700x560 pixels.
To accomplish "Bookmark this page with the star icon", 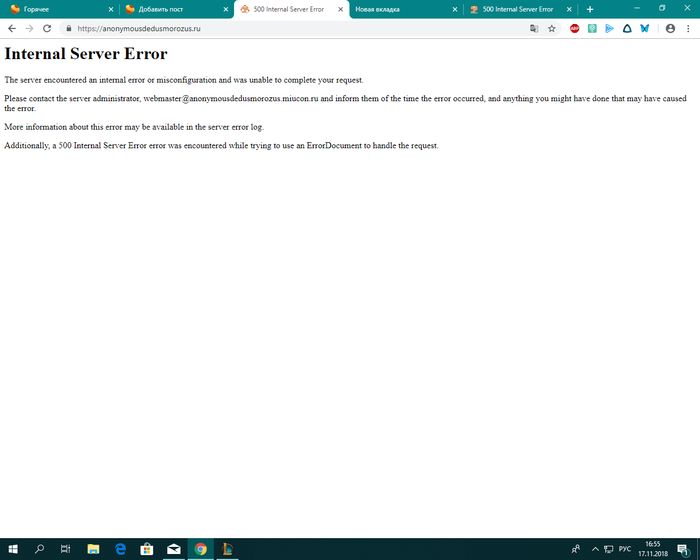I will coord(551,29).
